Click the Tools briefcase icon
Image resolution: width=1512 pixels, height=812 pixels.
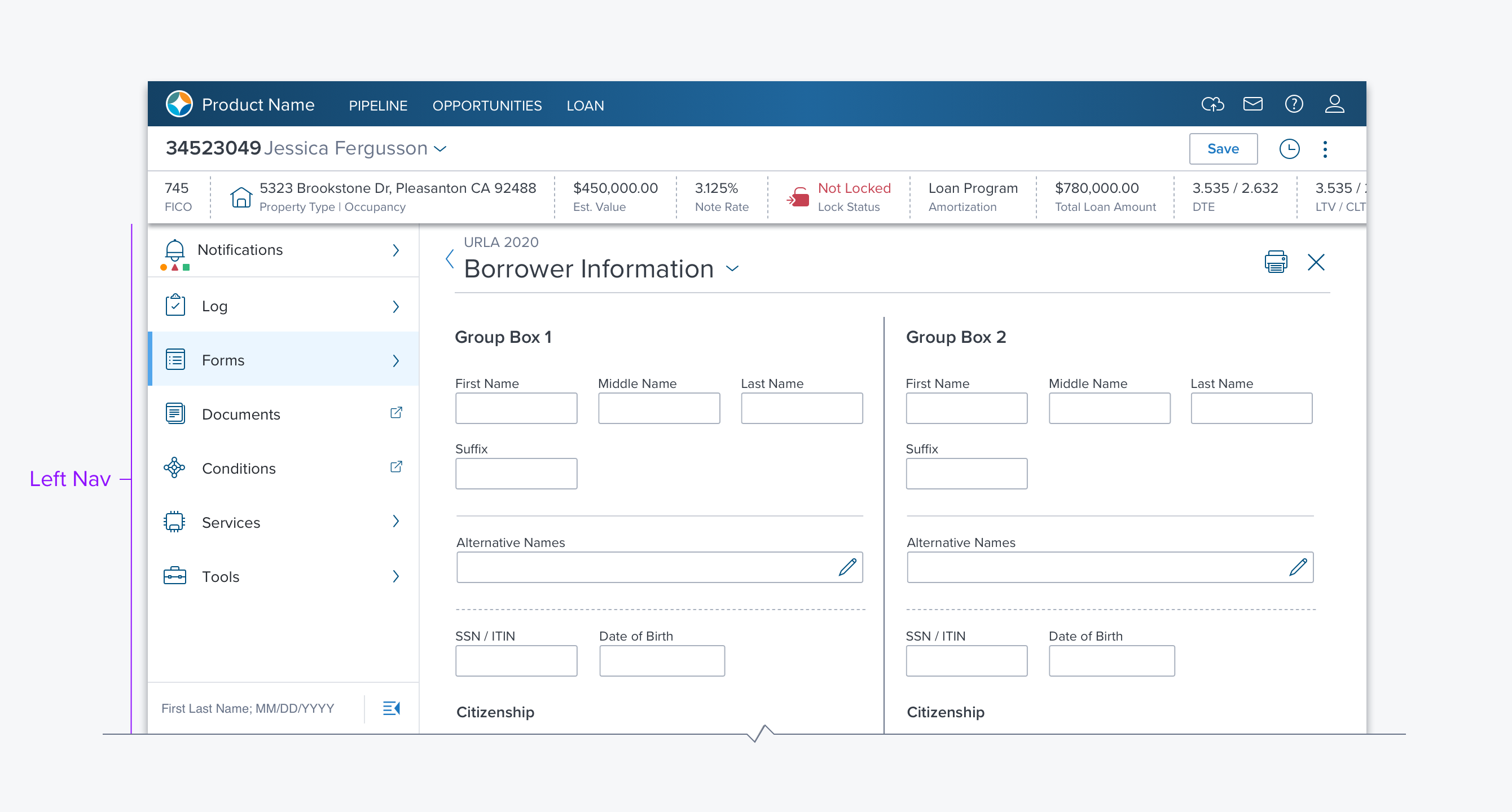pos(174,576)
